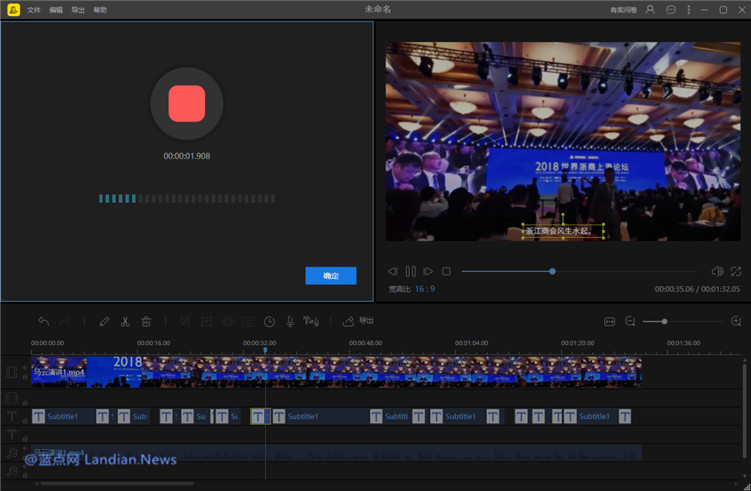Click the blue 确定 button
Image resolution: width=751 pixels, height=491 pixels.
(x=330, y=275)
